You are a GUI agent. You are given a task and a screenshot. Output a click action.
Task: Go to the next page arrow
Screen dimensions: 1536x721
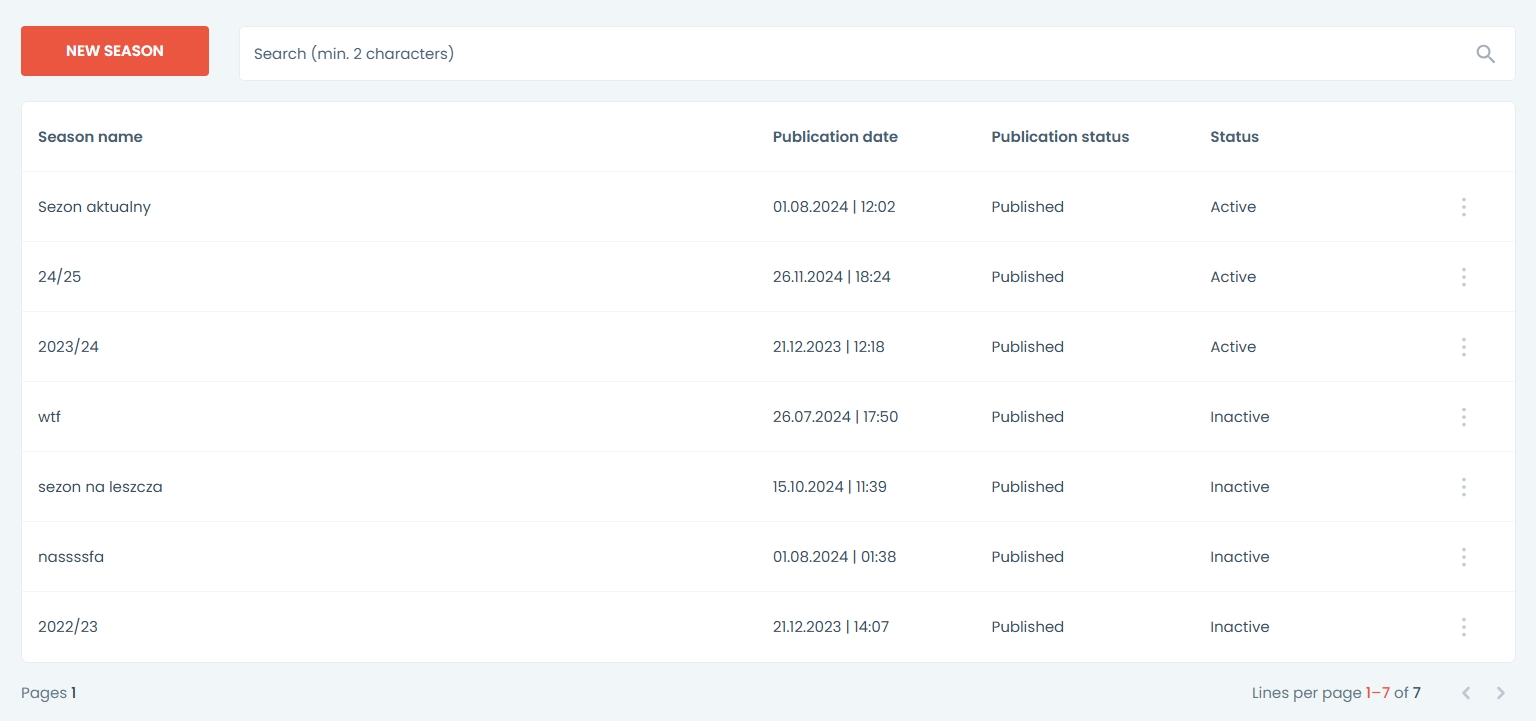coord(1500,693)
